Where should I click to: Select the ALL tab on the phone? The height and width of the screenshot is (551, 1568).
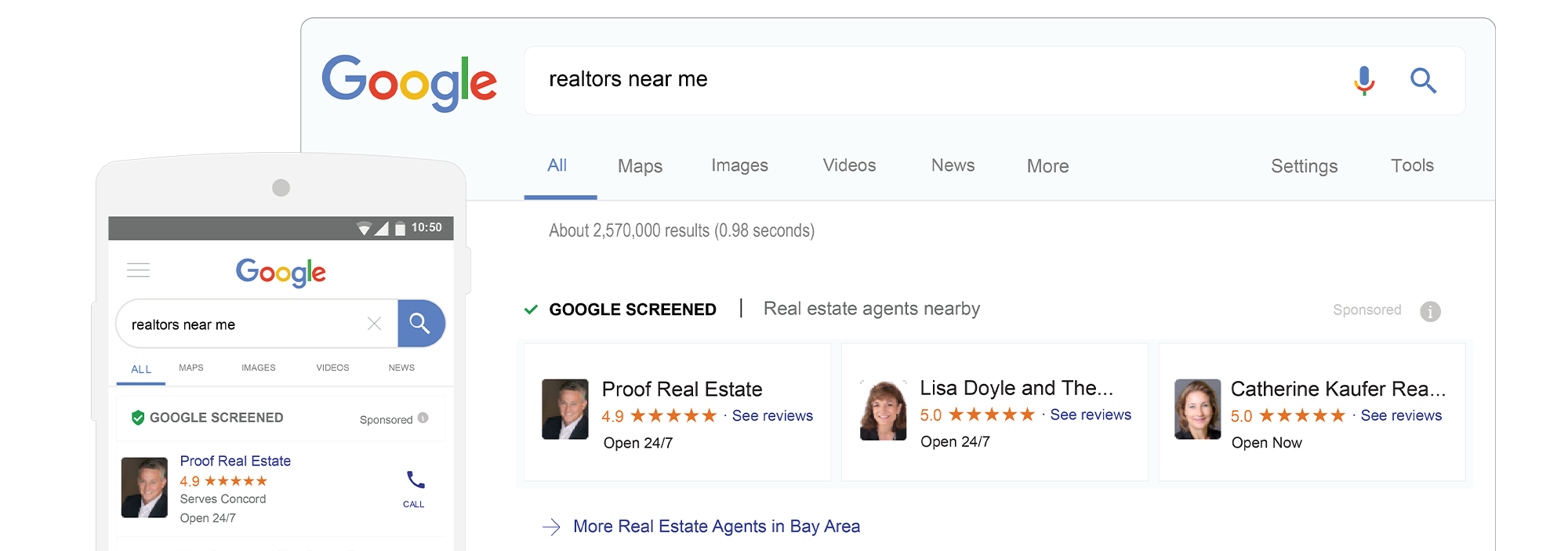pos(141,369)
